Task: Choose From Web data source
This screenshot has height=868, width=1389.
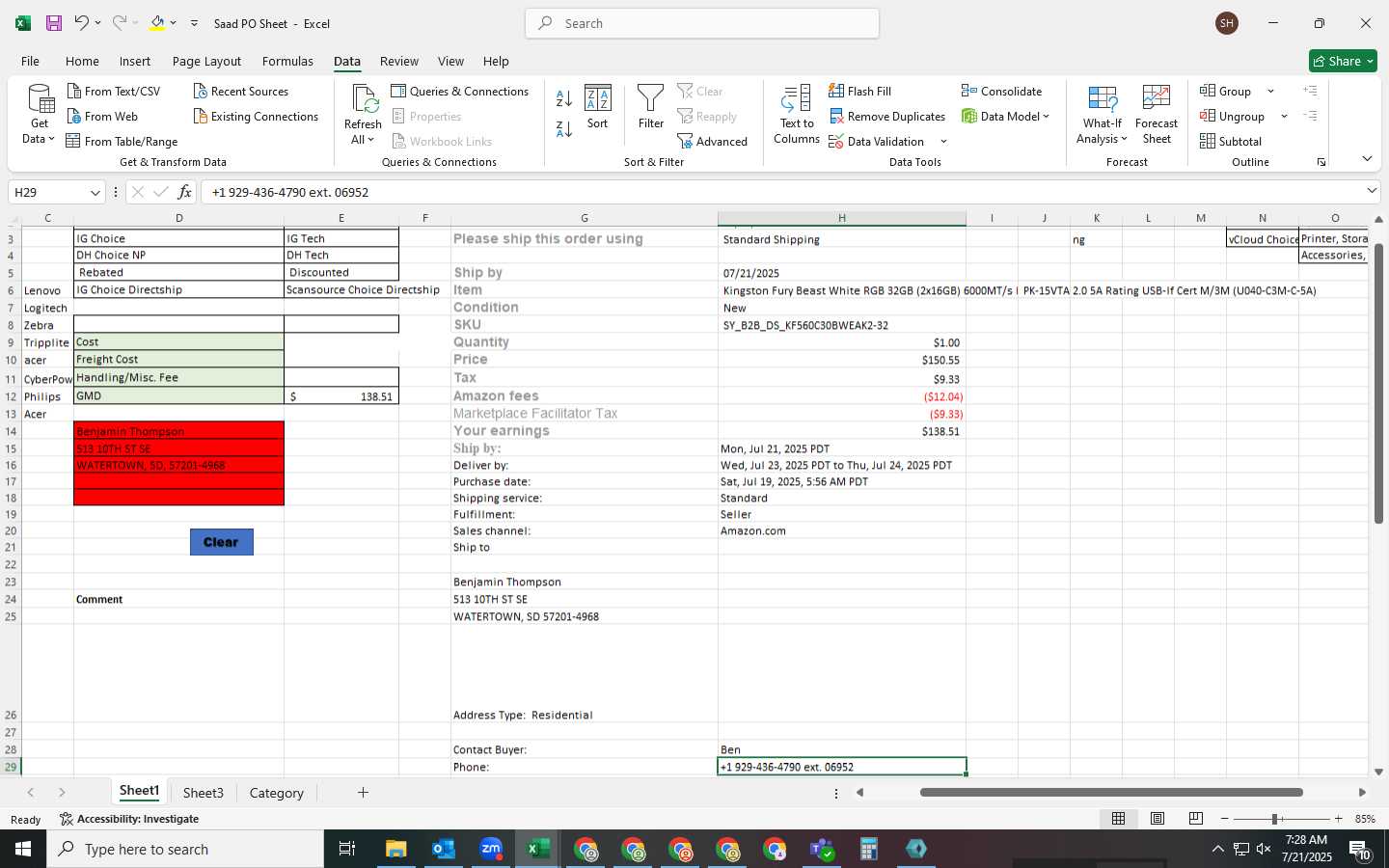Action: pyautogui.click(x=103, y=116)
